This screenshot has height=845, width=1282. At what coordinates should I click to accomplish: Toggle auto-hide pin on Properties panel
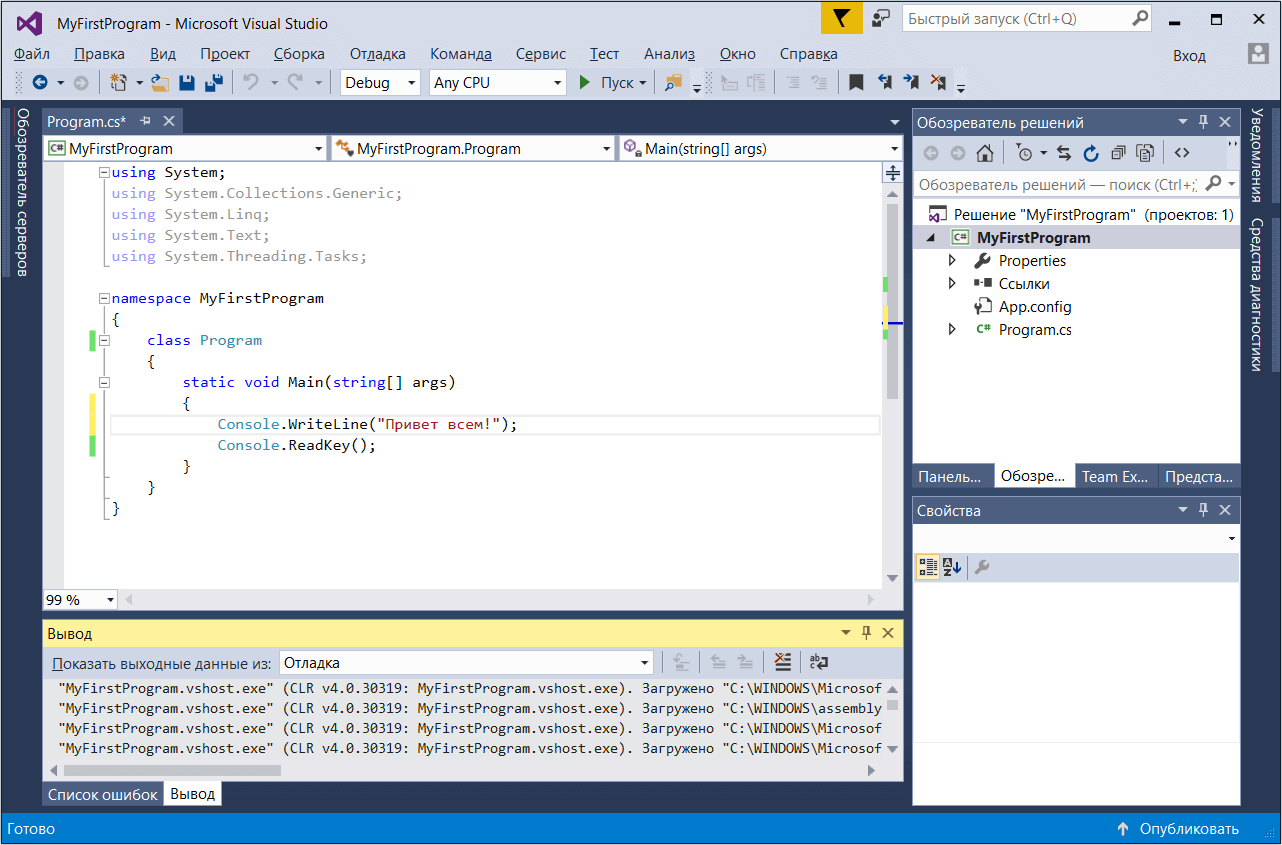pyautogui.click(x=1204, y=510)
